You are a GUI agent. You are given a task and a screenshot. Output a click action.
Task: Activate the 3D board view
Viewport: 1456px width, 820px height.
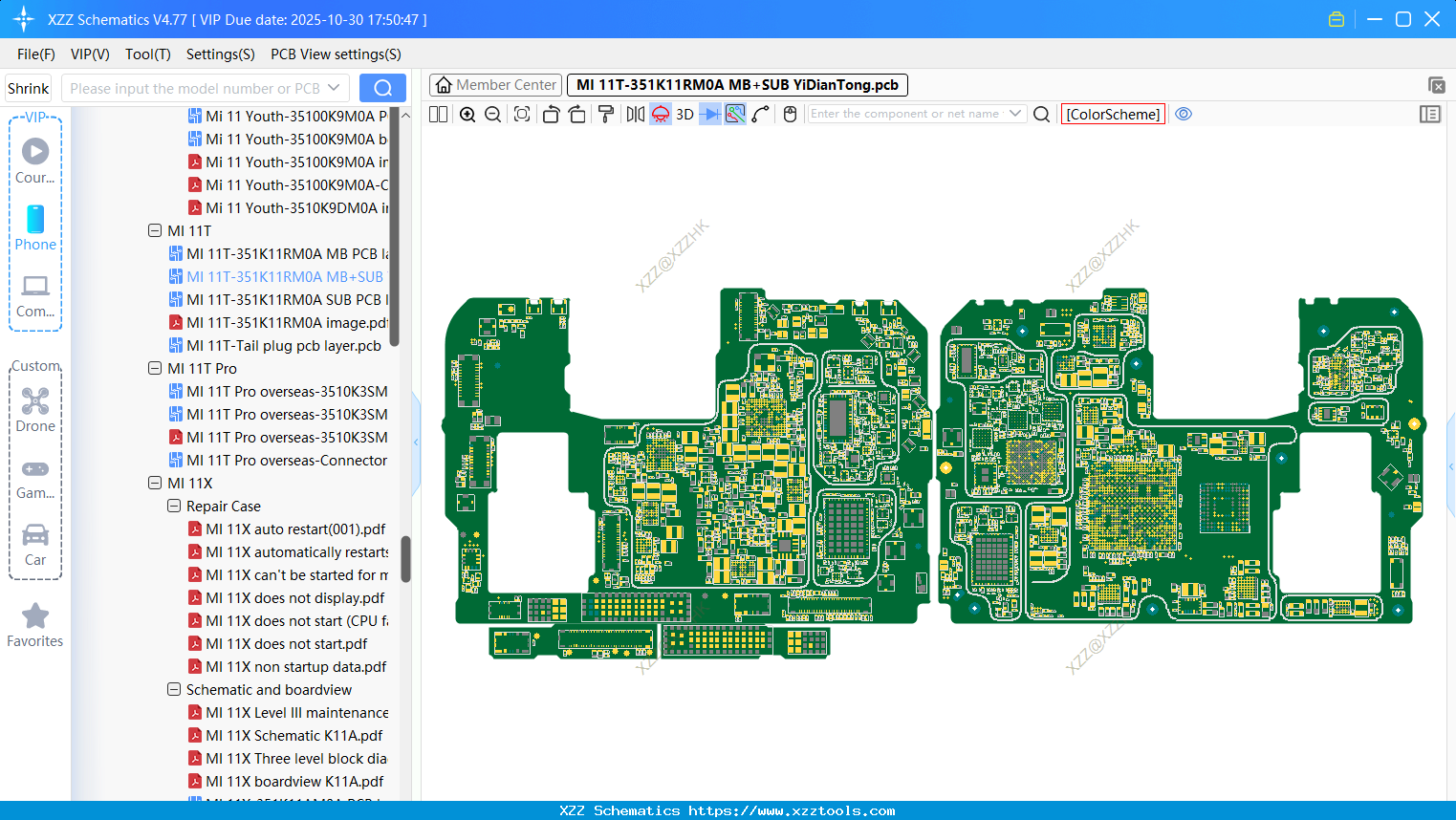684,114
